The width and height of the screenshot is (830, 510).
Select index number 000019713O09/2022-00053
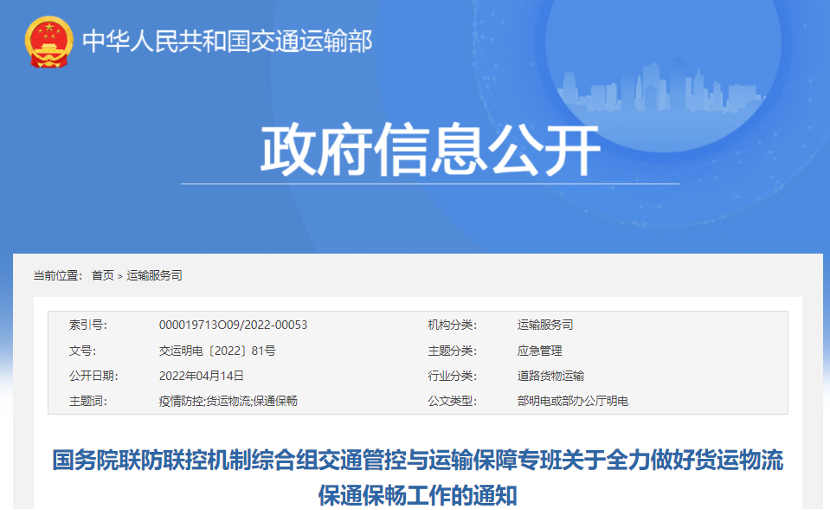pos(233,325)
